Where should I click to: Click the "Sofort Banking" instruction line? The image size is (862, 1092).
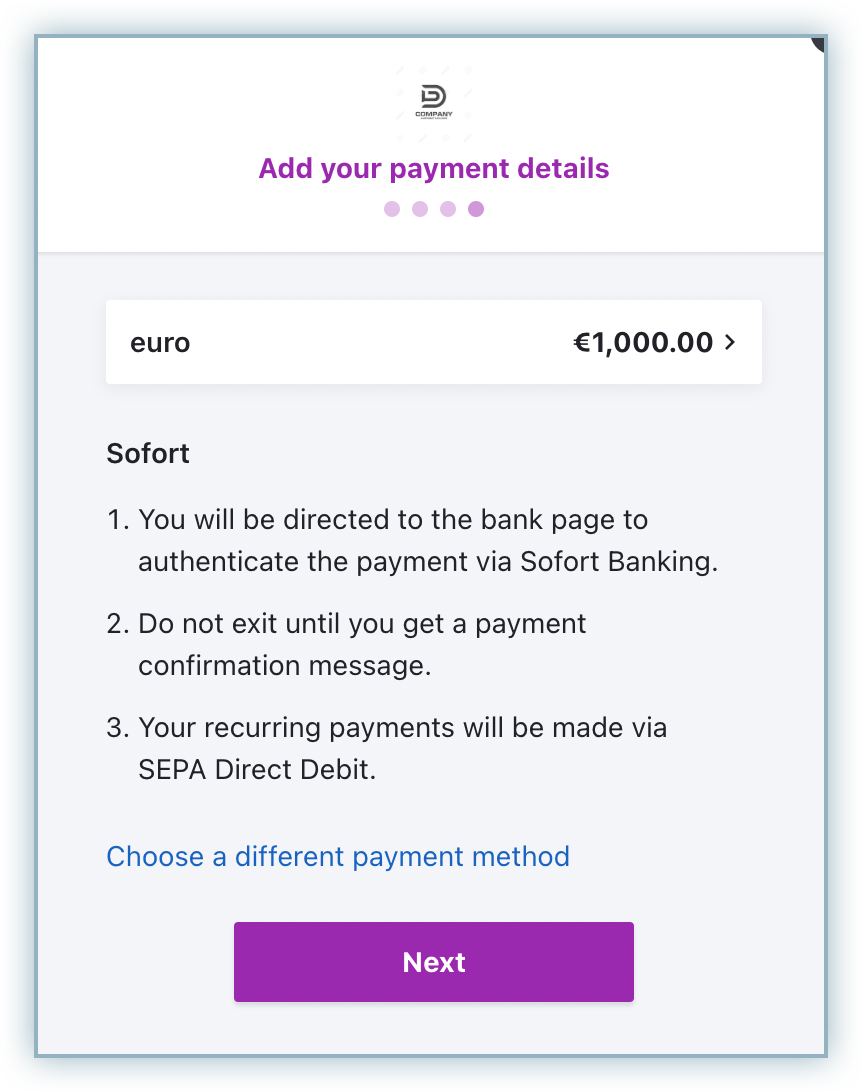(x=428, y=562)
